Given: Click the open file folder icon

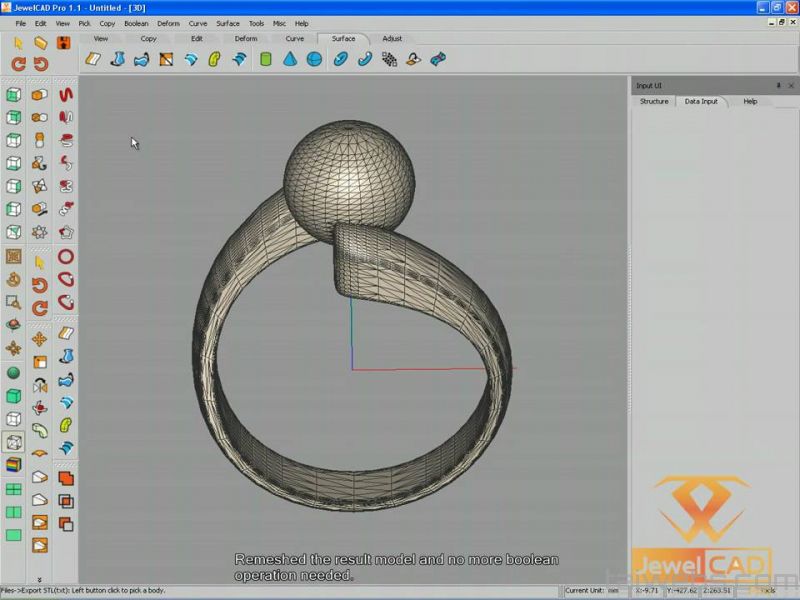Looking at the screenshot, I should (41, 43).
